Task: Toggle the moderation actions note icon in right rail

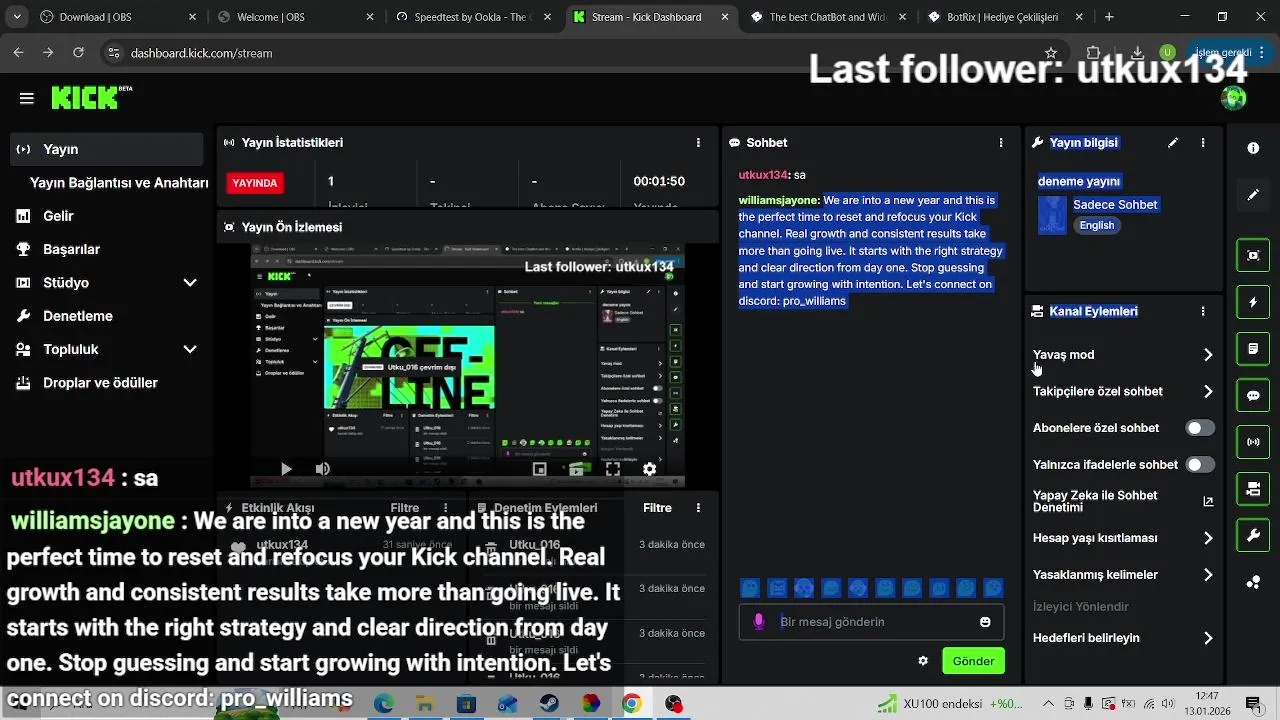Action: point(1253,349)
